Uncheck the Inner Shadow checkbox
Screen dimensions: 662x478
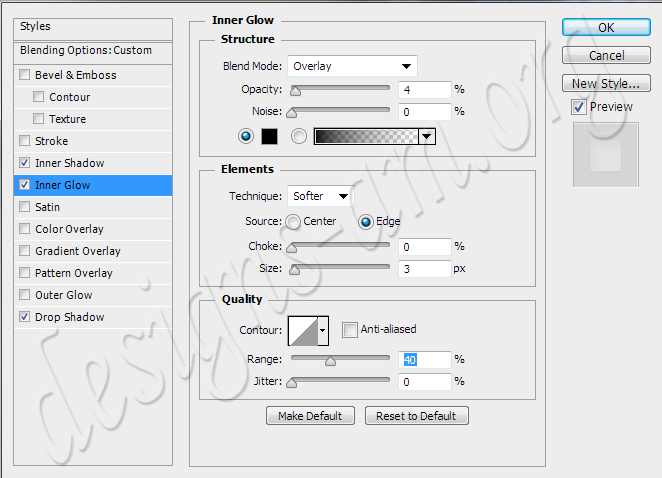pyautogui.click(x=25, y=163)
